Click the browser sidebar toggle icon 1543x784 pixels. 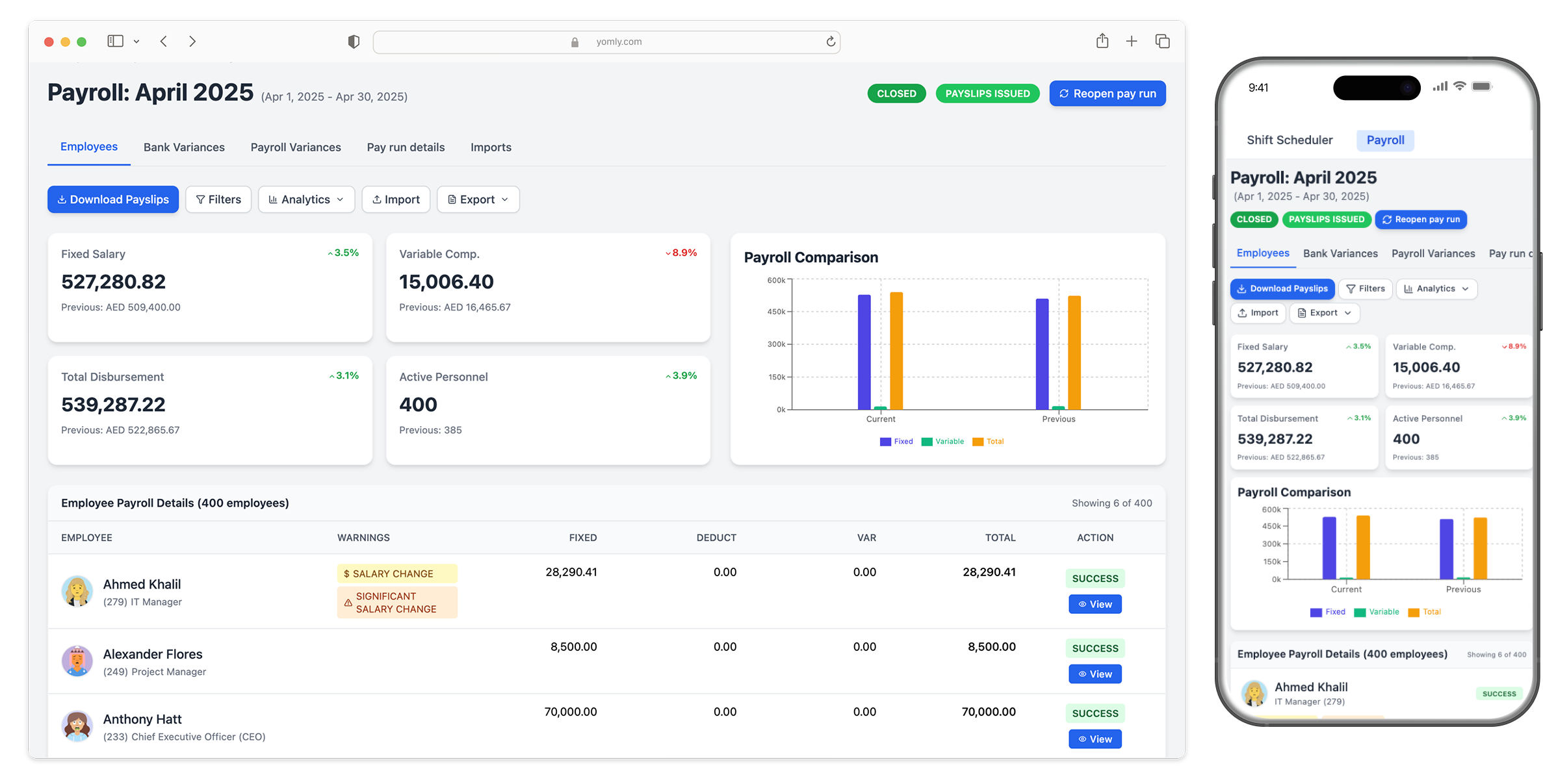[x=115, y=41]
